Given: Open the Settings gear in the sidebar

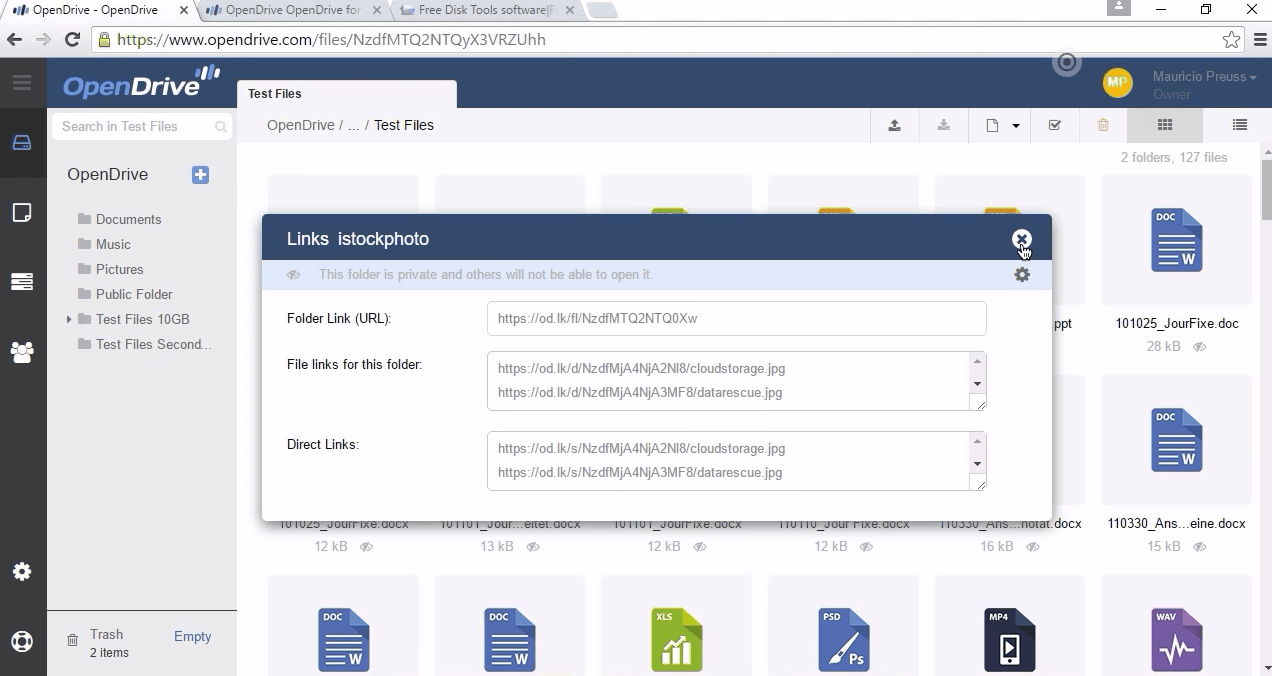Looking at the screenshot, I should tap(22, 571).
